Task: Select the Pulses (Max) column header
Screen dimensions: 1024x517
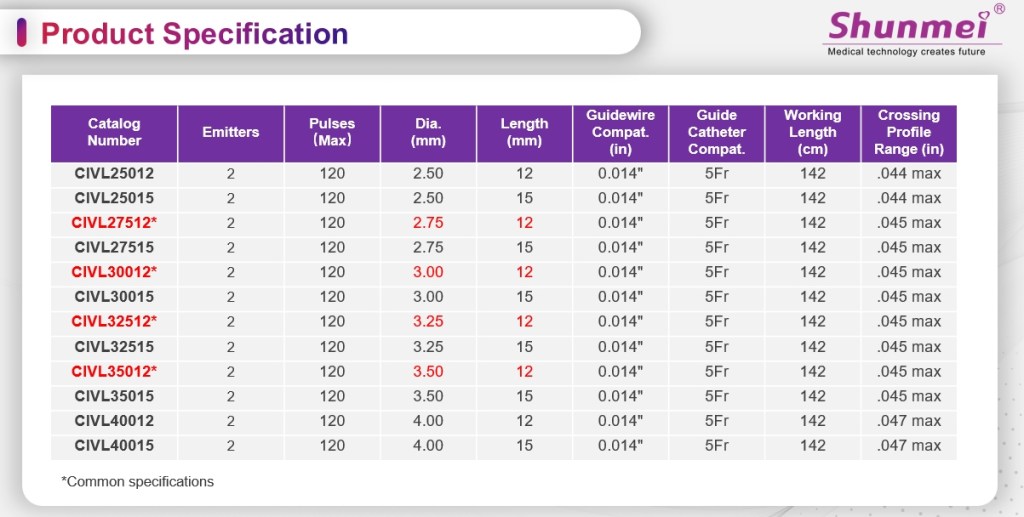Action: point(332,132)
